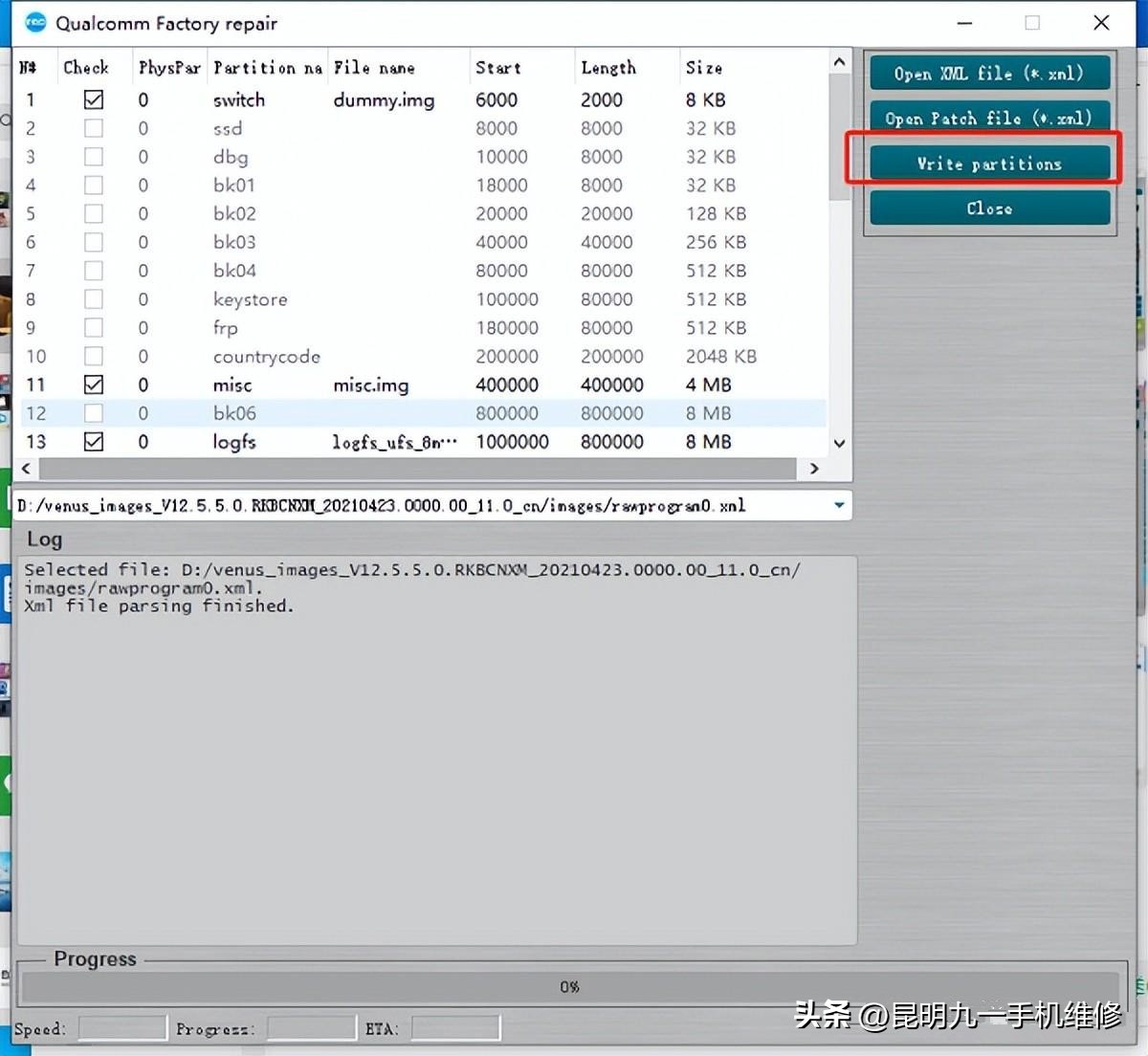Uncheck the switch partition checkbox
This screenshot has width=1148, height=1056.
point(94,99)
